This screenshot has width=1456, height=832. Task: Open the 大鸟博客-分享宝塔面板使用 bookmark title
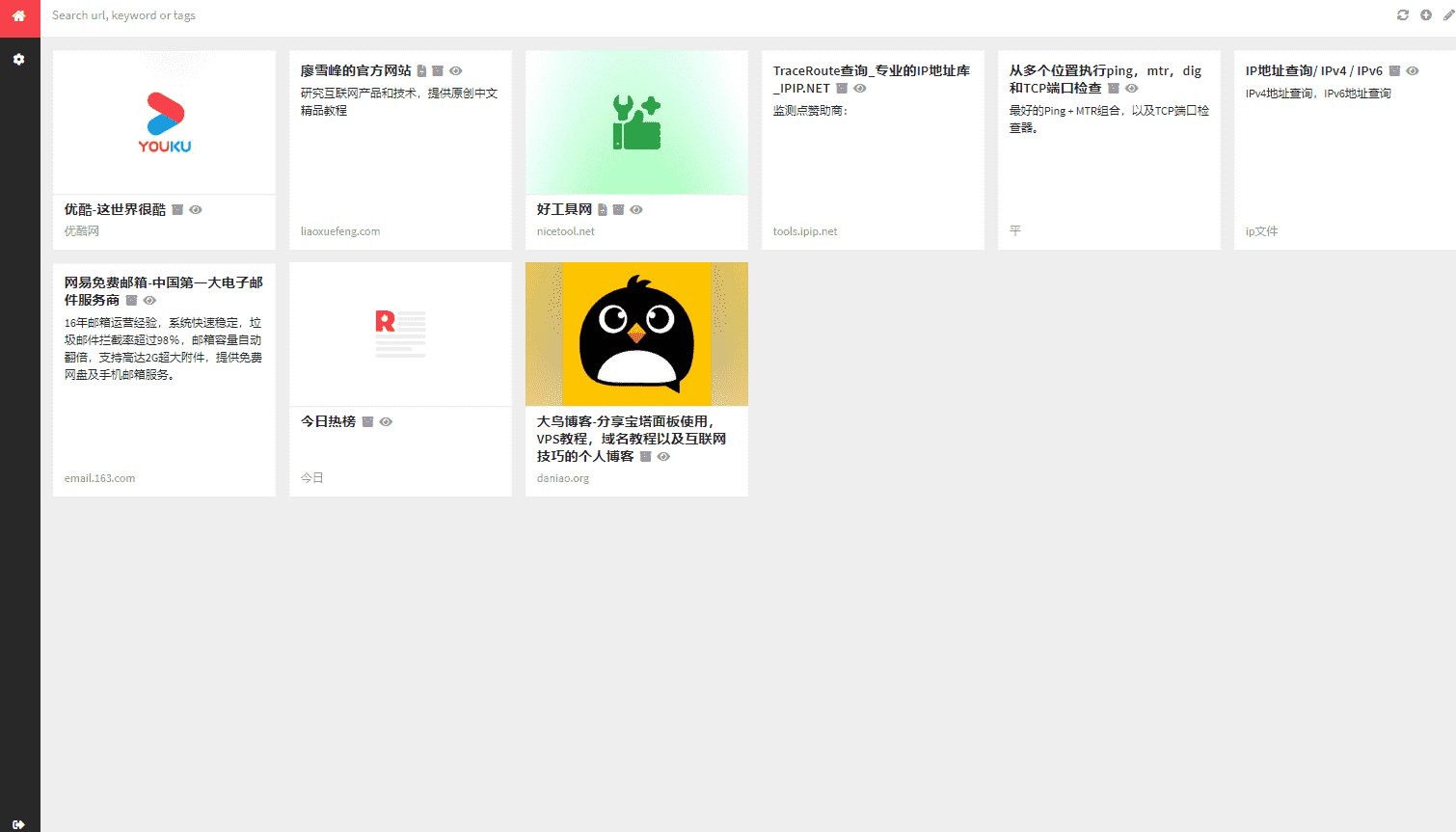[632, 439]
